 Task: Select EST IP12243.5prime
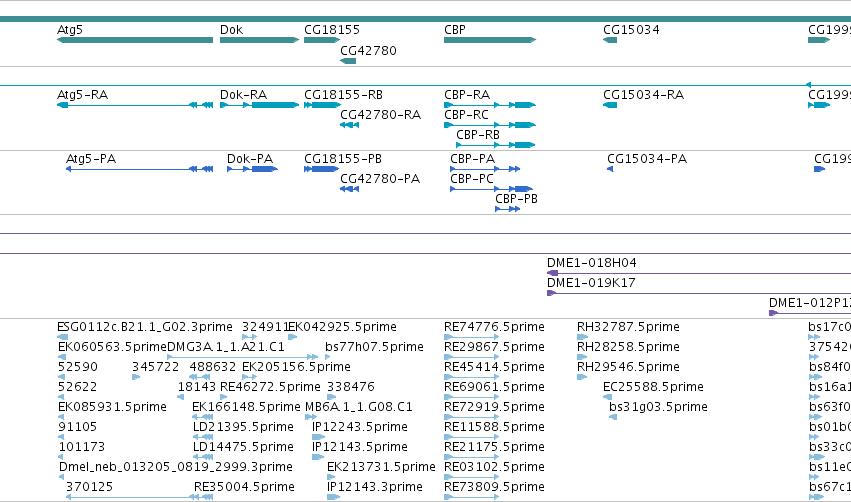(x=319, y=437)
